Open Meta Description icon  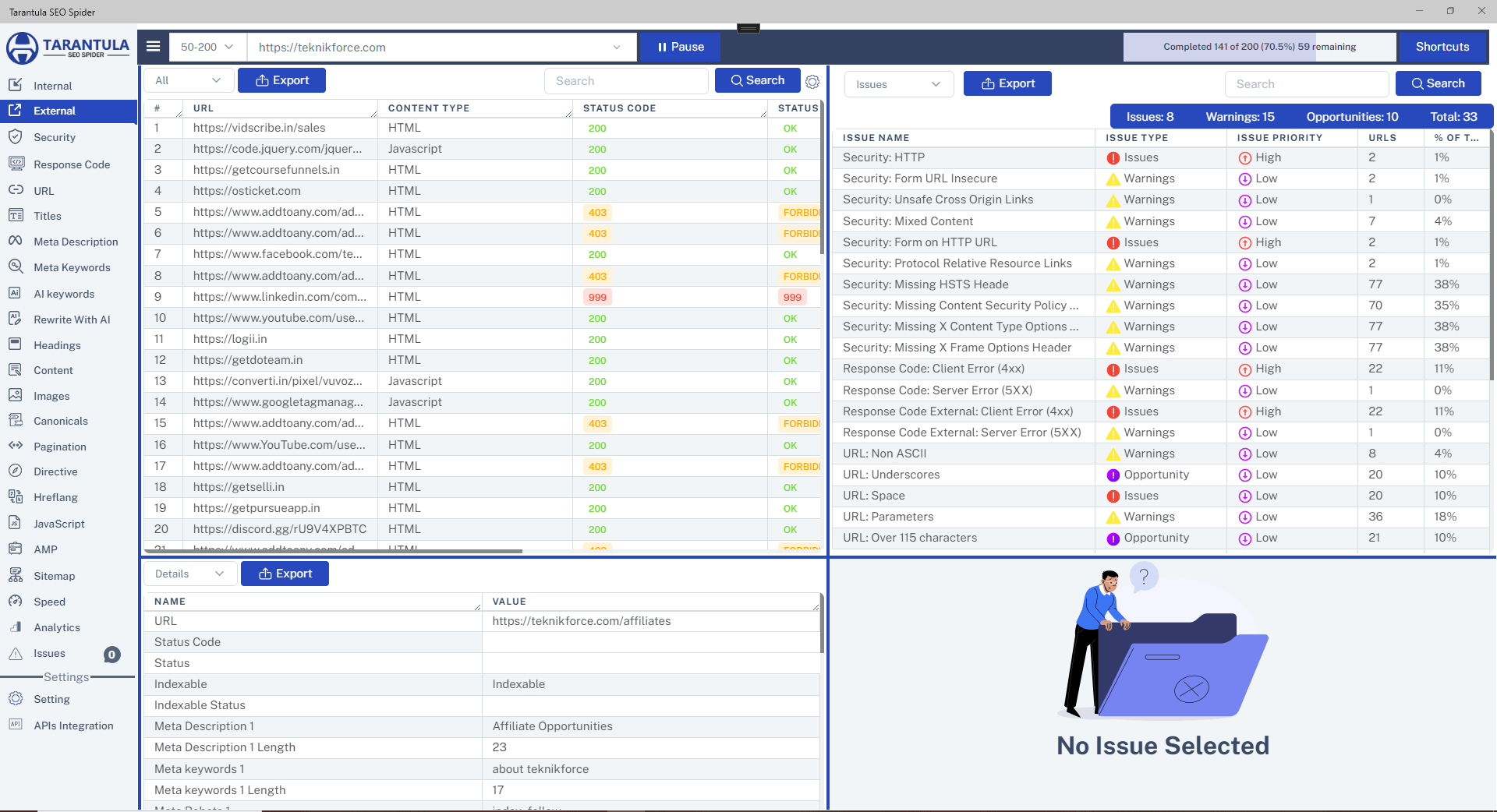coord(16,241)
